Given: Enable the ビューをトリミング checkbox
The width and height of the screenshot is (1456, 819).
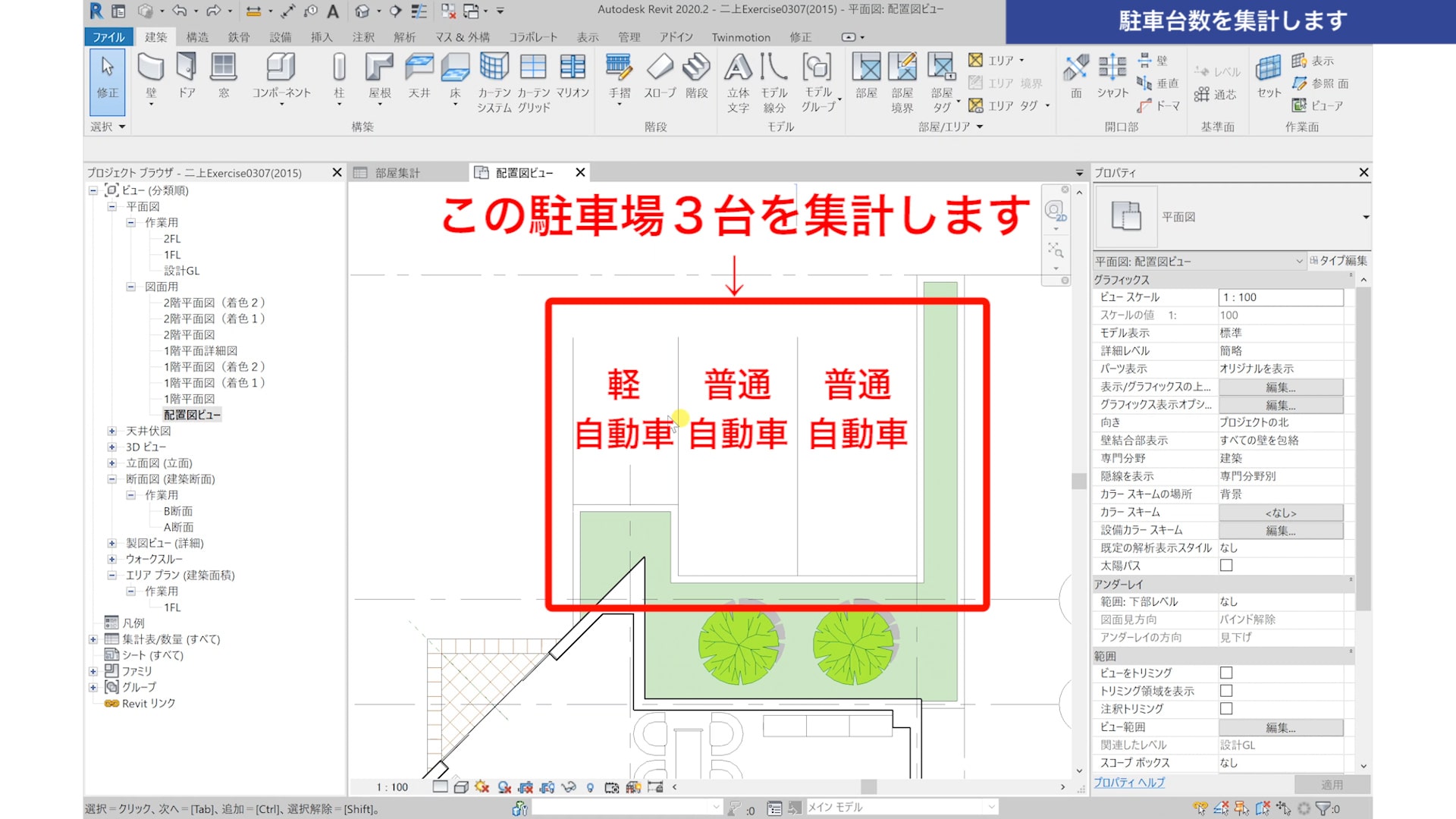Looking at the screenshot, I should click(x=1226, y=673).
